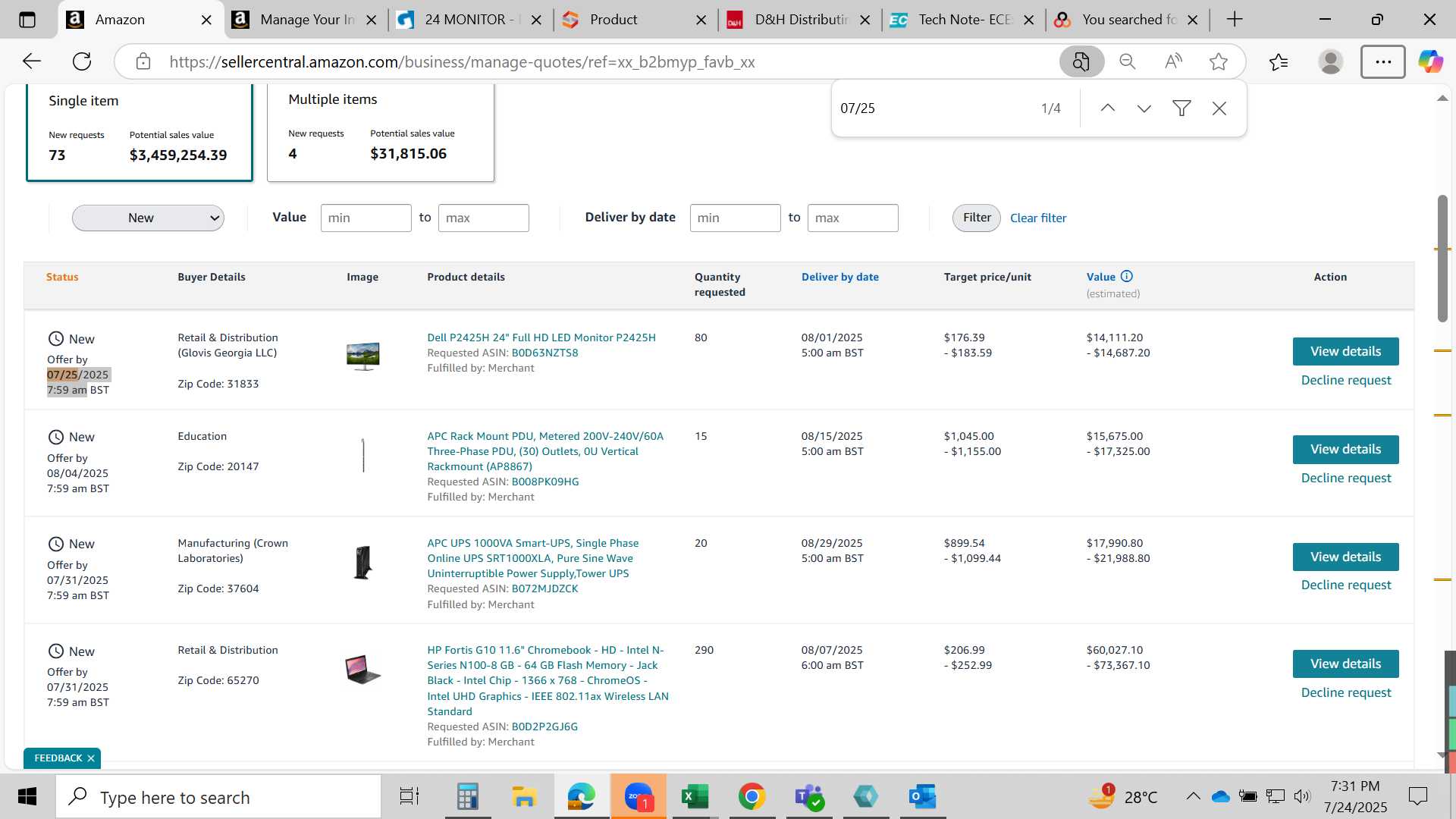Add page to favorites star icon
This screenshot has height=819, width=1456.
[x=1219, y=61]
